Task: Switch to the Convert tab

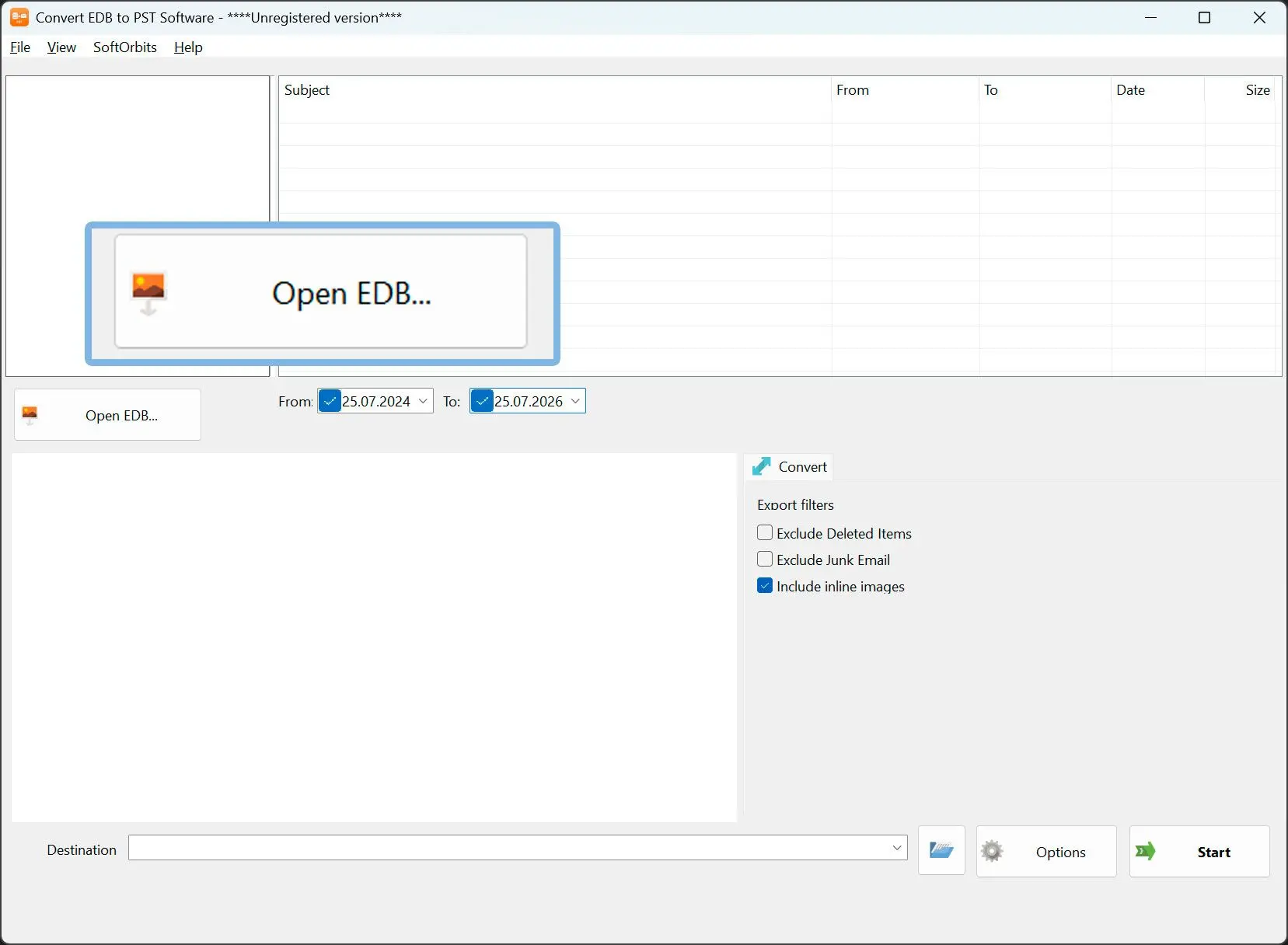Action: point(789,466)
